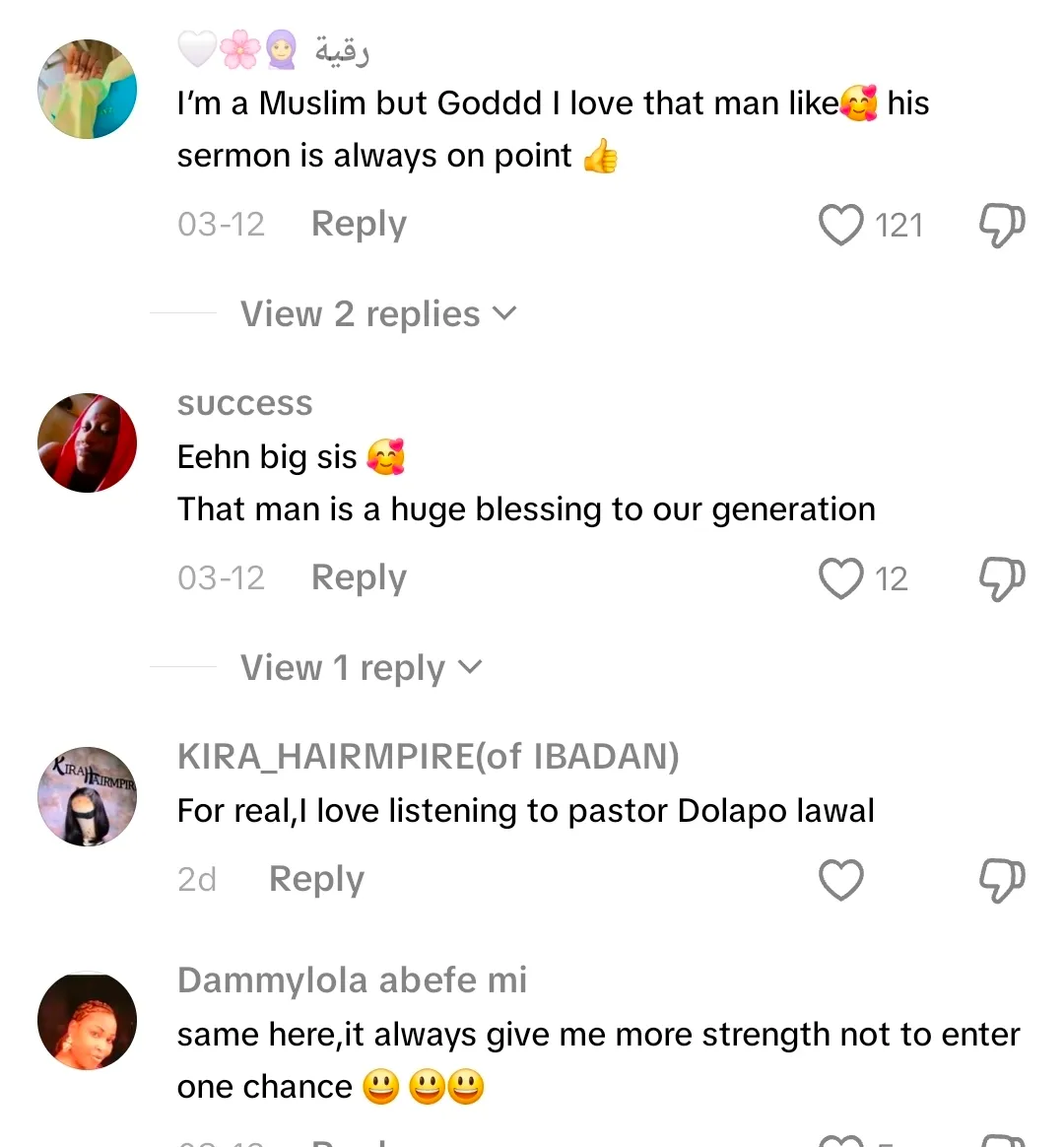Expand View 1 reply under success
Image resolution: width=1064 pixels, height=1147 pixels.
(362, 668)
